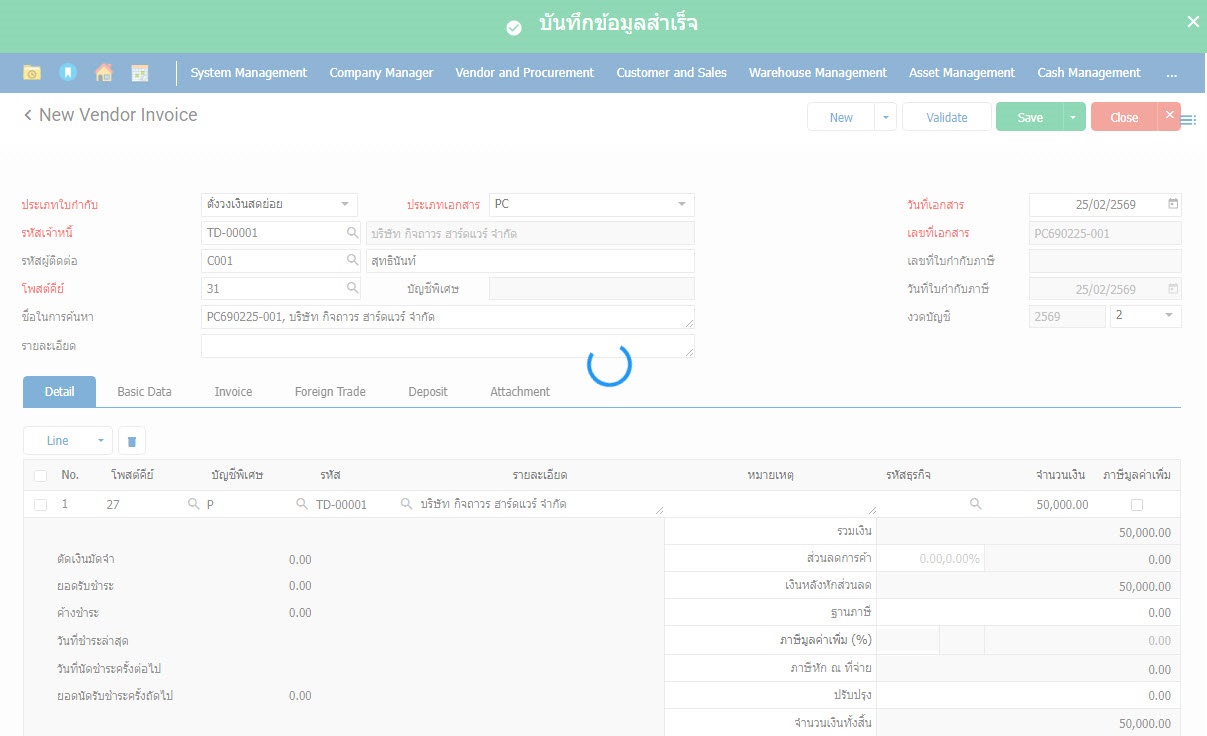Screen dimensions: 1207x736
Task: Click the home icon in top toolbar
Action: coord(103,73)
